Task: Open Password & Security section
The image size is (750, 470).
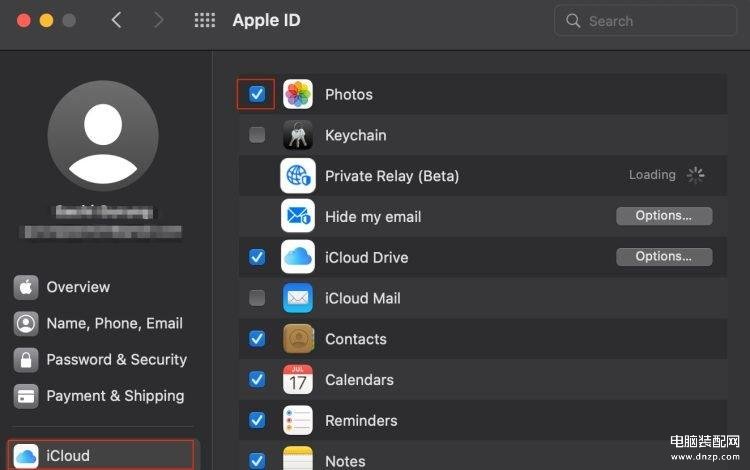Action: (x=116, y=359)
